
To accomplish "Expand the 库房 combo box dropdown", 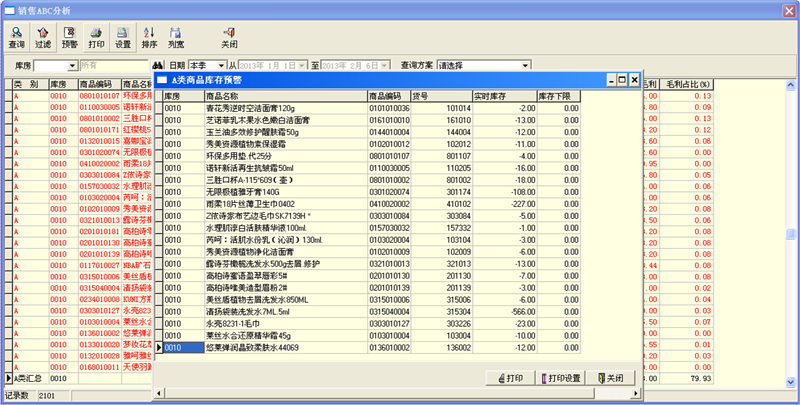I will click(72, 66).
